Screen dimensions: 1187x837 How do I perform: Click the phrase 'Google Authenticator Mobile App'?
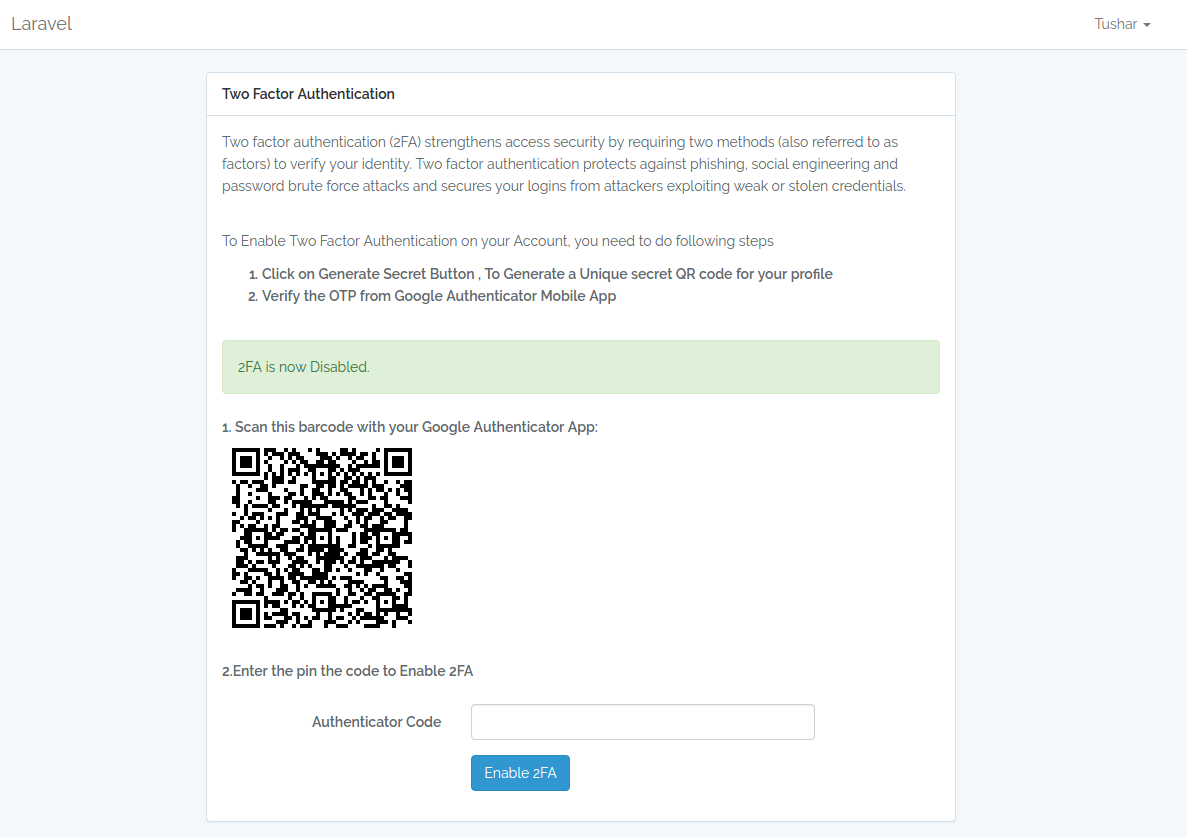505,296
